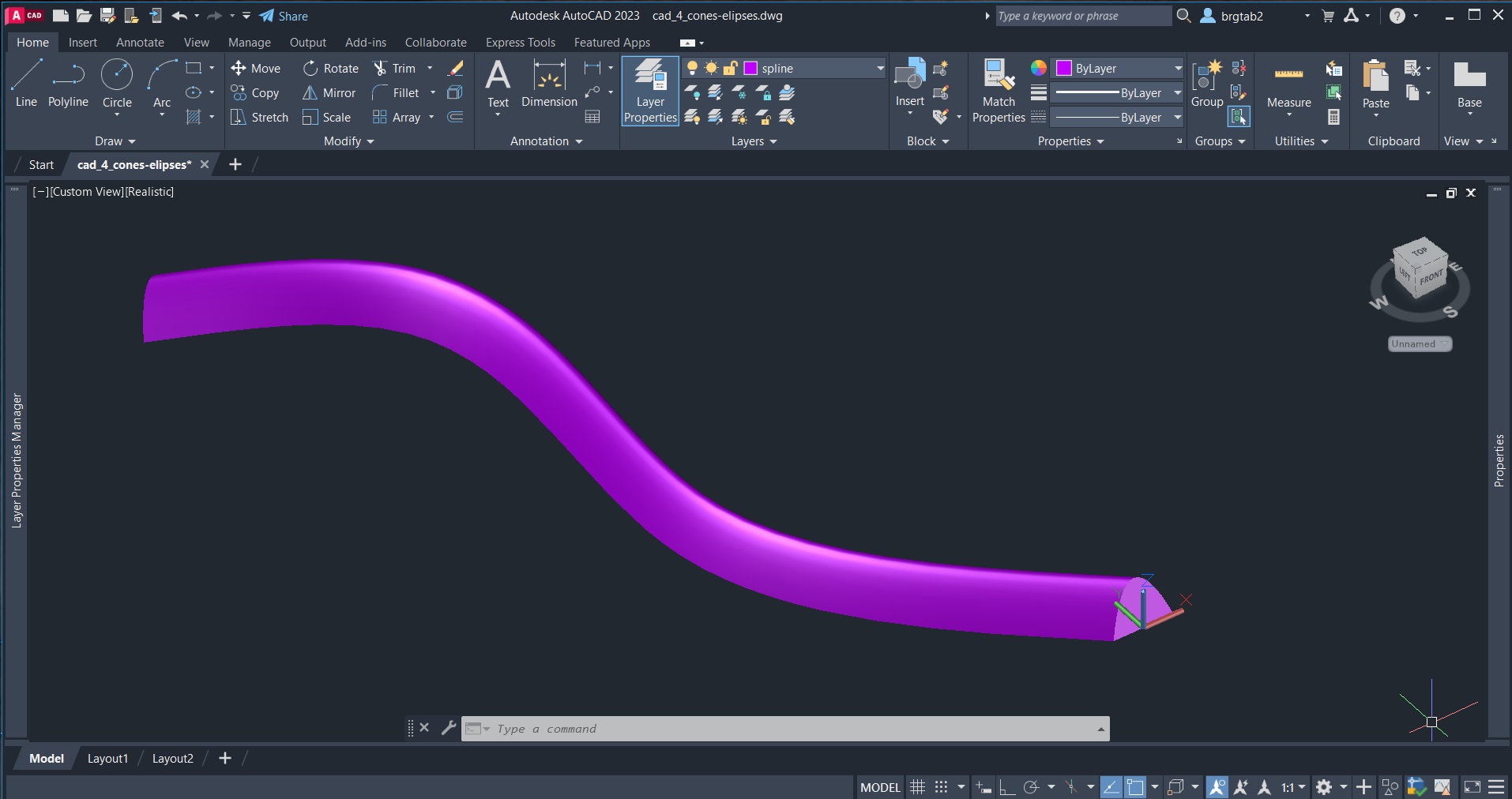Toggle ortho mode in status bar
The image size is (1512, 799).
click(x=1007, y=787)
